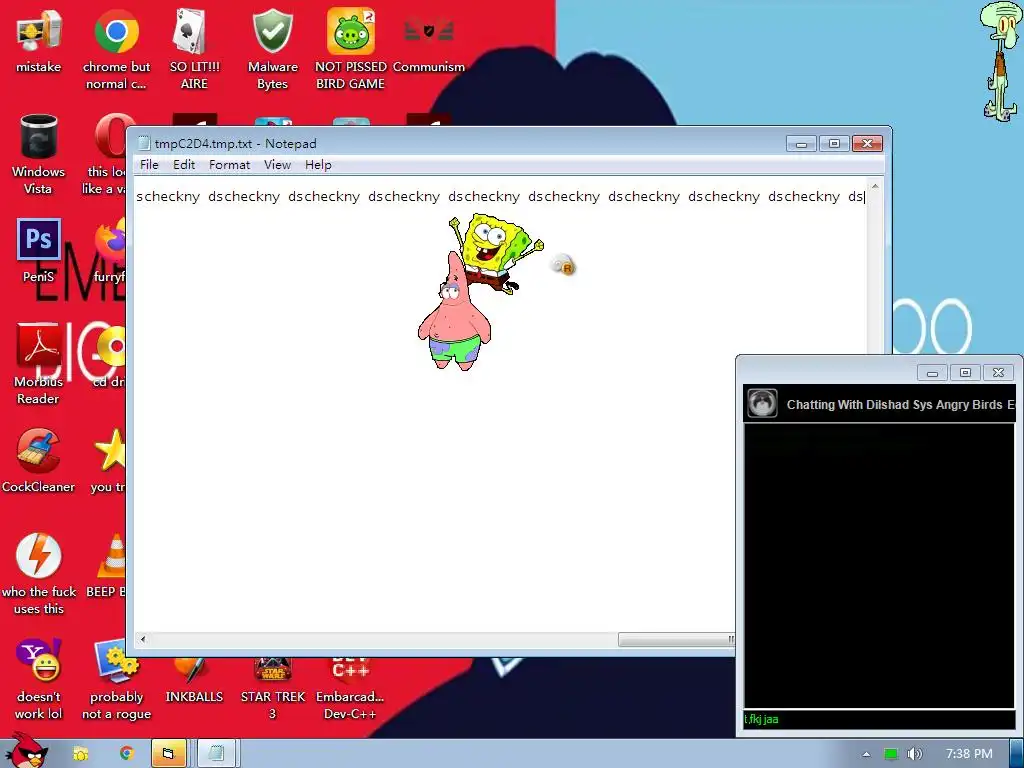The height and width of the screenshot is (768, 1024).
Task: Minimize the Notepad window
Action: coord(801,143)
